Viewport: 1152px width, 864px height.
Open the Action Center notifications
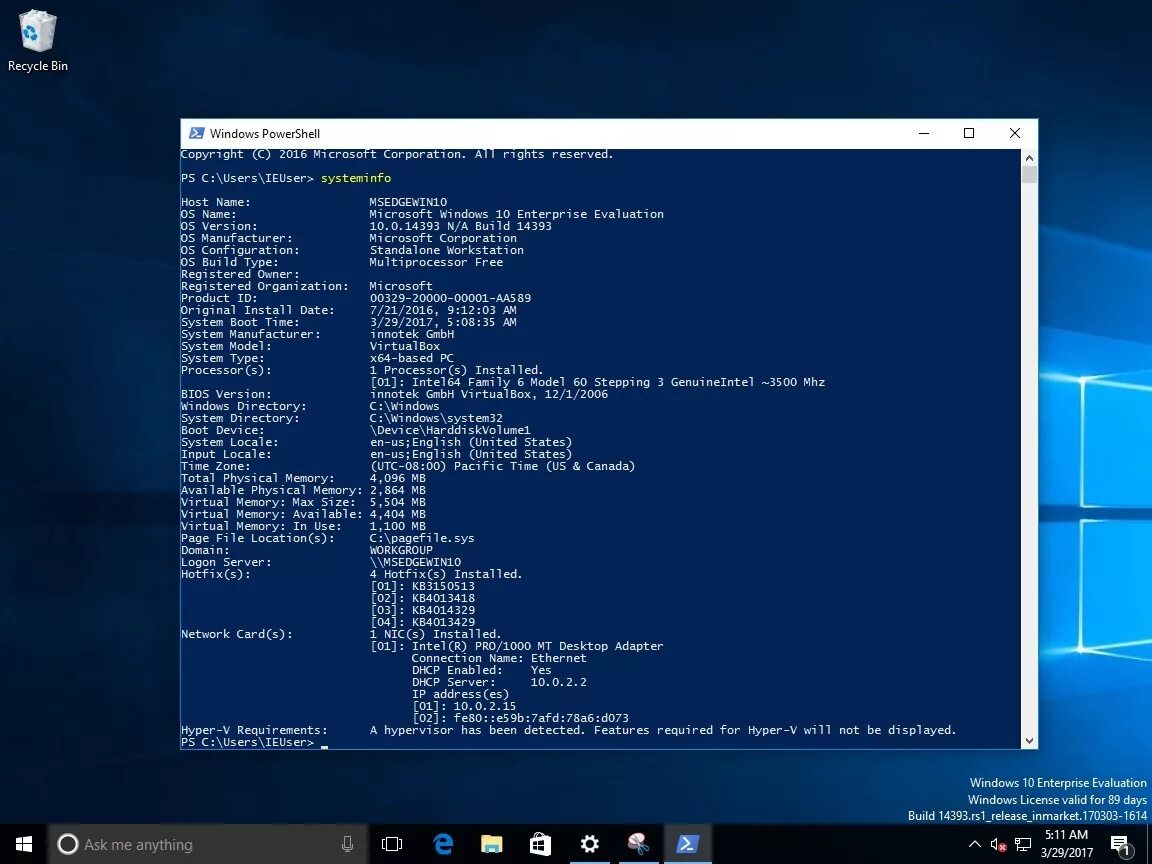click(1120, 844)
